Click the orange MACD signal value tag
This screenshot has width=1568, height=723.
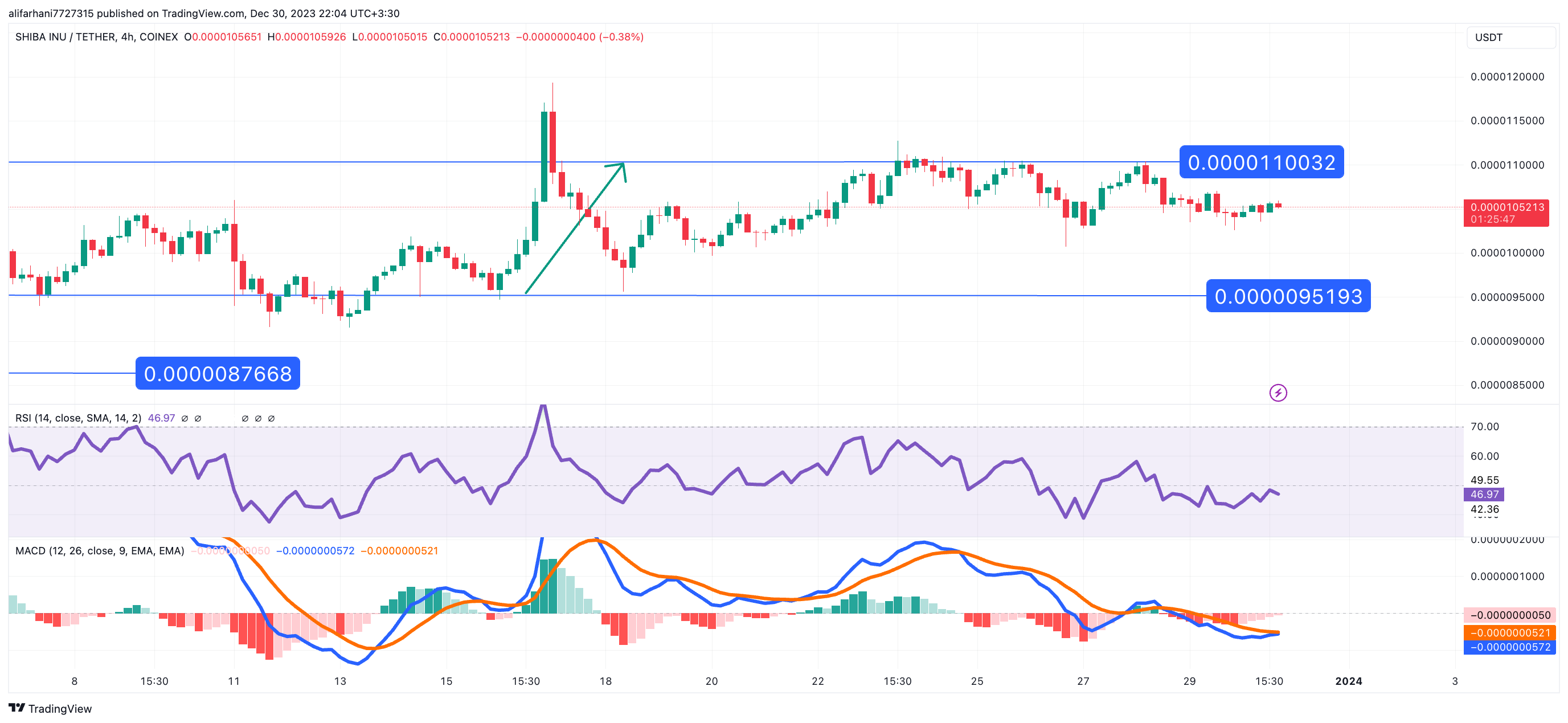[x=1509, y=633]
